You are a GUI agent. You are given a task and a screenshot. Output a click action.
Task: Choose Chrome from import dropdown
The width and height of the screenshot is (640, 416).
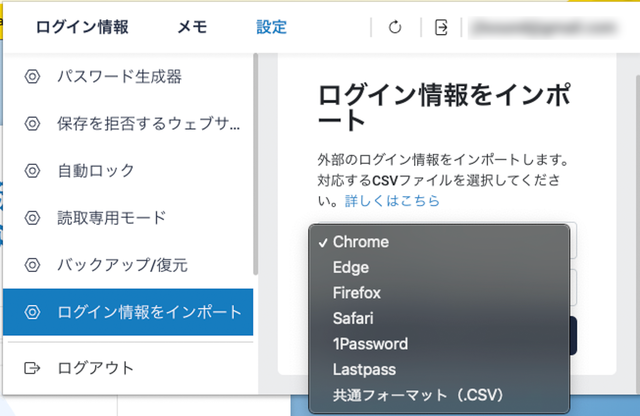click(439, 242)
